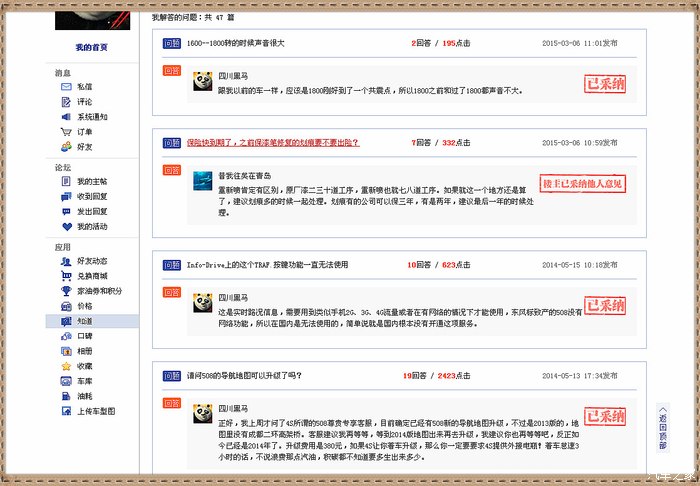This screenshot has width=700, height=486.
Task: Click 返回顶部 back-to-top button
Action: (662, 427)
